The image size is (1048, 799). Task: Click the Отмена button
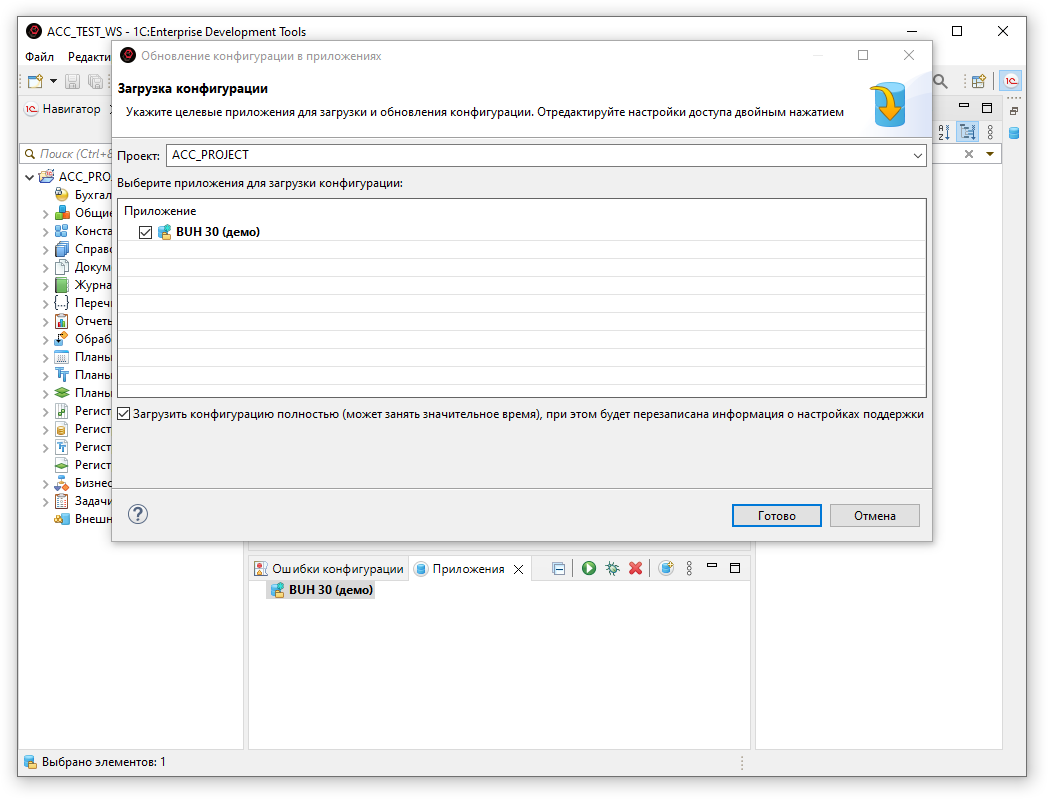[x=874, y=516]
